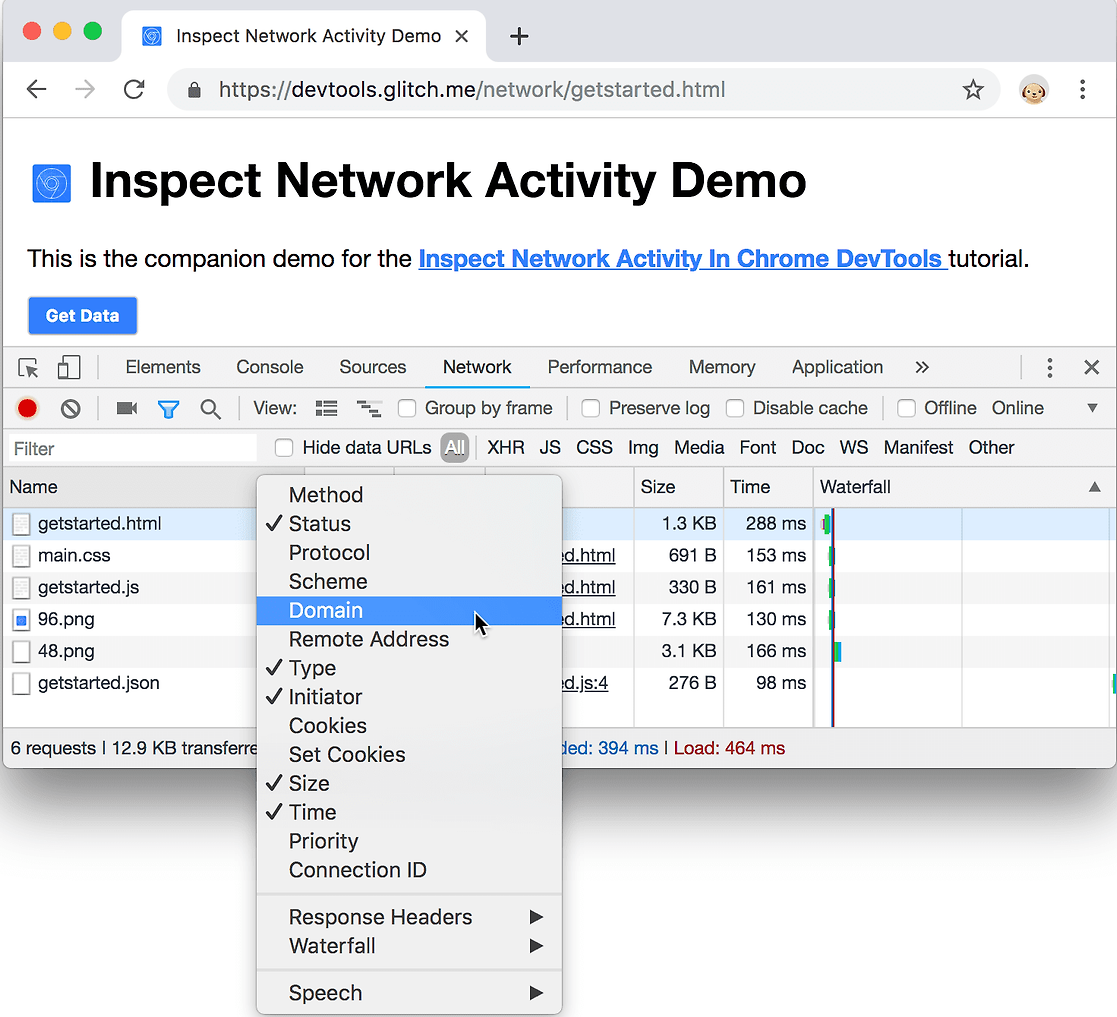Bookmark this page with the star icon
Image resolution: width=1117 pixels, height=1017 pixels.
[x=973, y=90]
